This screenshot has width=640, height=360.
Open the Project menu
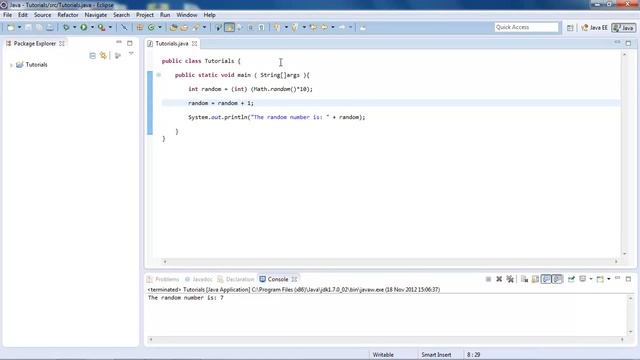[x=145, y=15]
